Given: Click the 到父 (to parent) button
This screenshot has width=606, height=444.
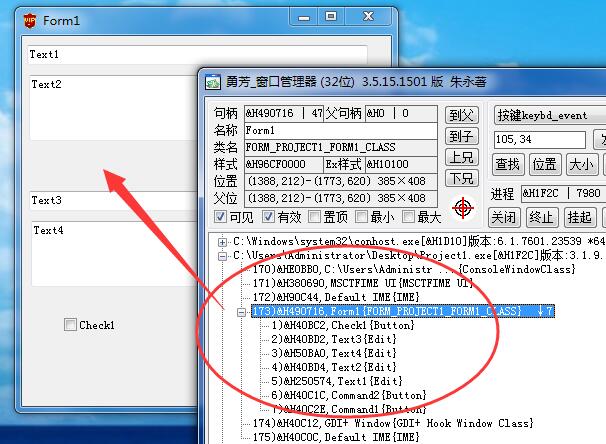Looking at the screenshot, I should click(462, 115).
